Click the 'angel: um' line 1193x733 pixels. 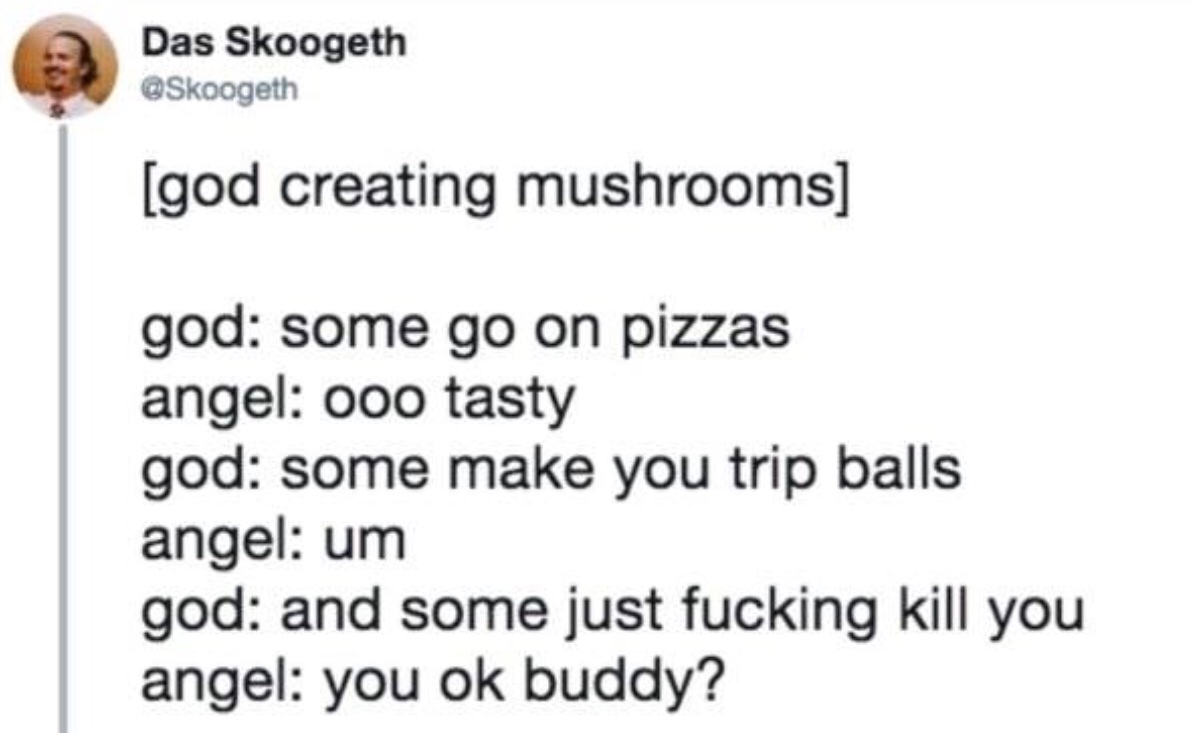pos(274,540)
